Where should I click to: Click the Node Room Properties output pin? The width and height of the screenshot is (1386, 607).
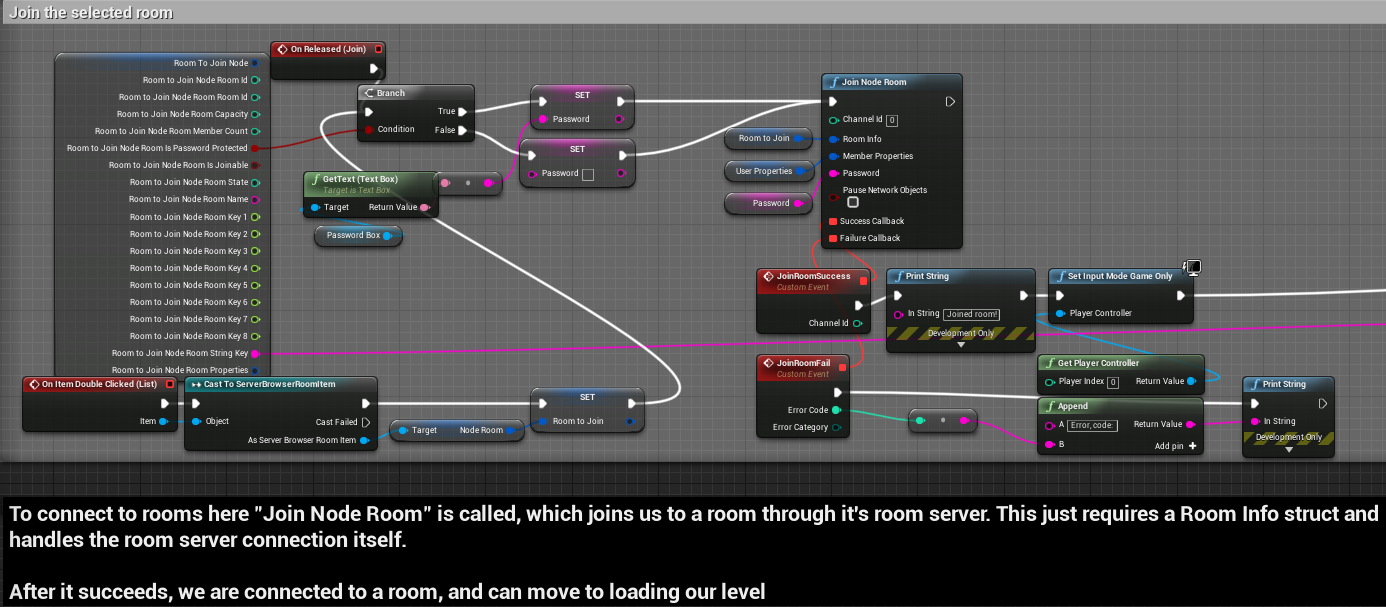(x=255, y=370)
